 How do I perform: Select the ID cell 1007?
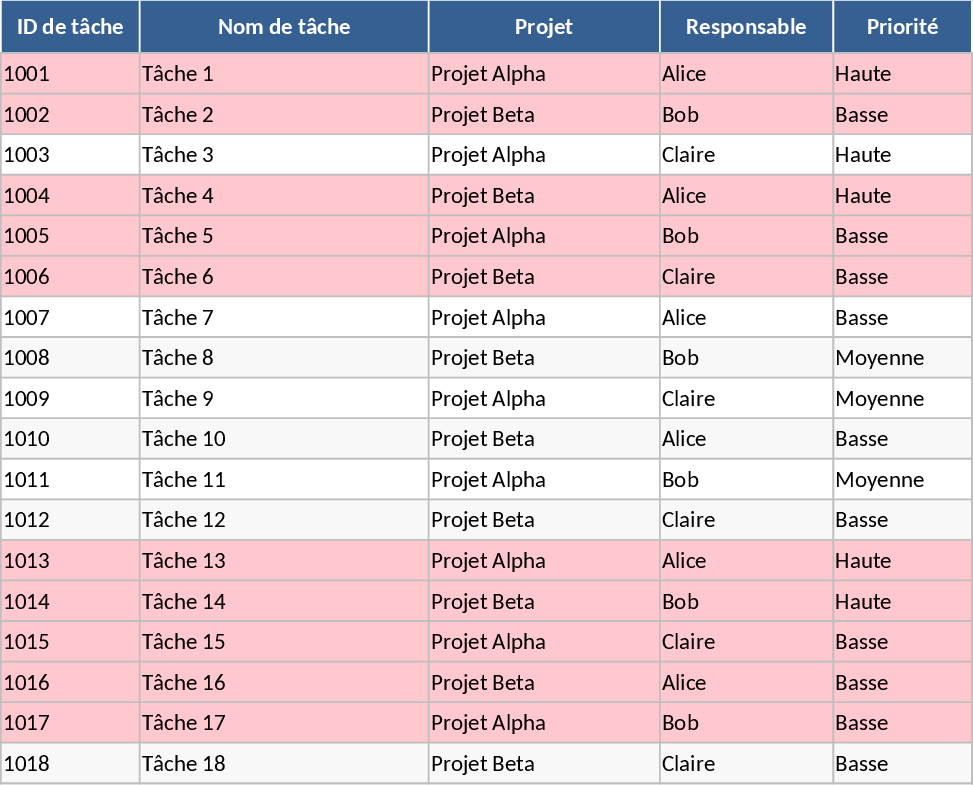70,318
